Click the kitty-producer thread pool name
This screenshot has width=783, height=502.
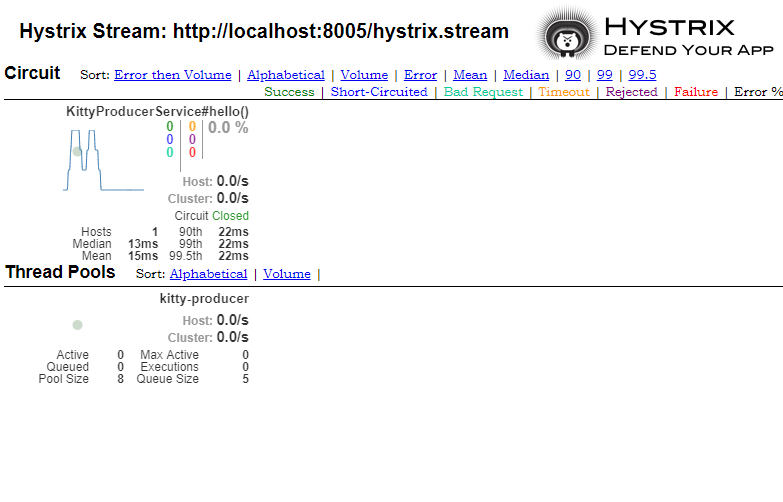(204, 298)
